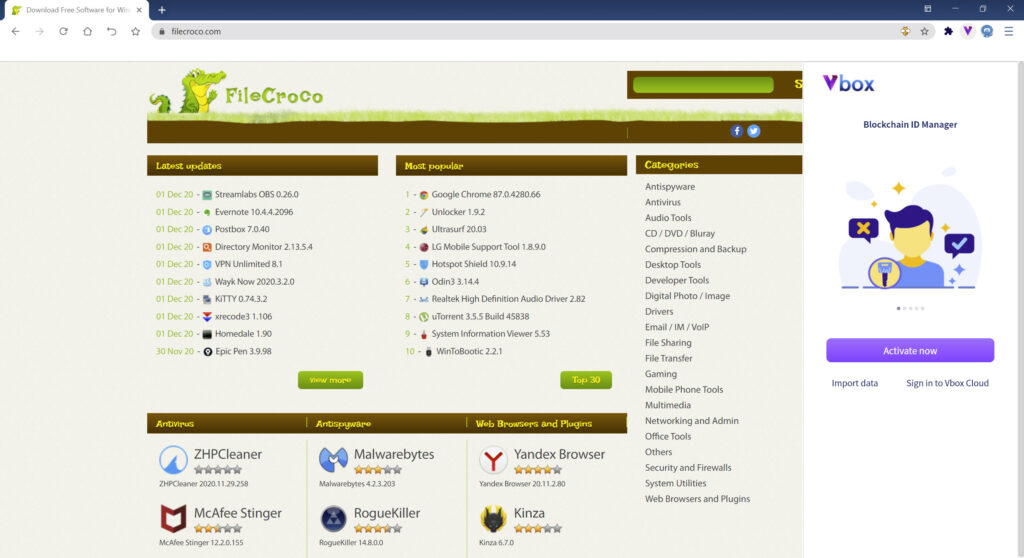Screen dimensions: 1024x558
Task: Open Epic Pen 3.9.98 entry
Action: click(x=243, y=352)
